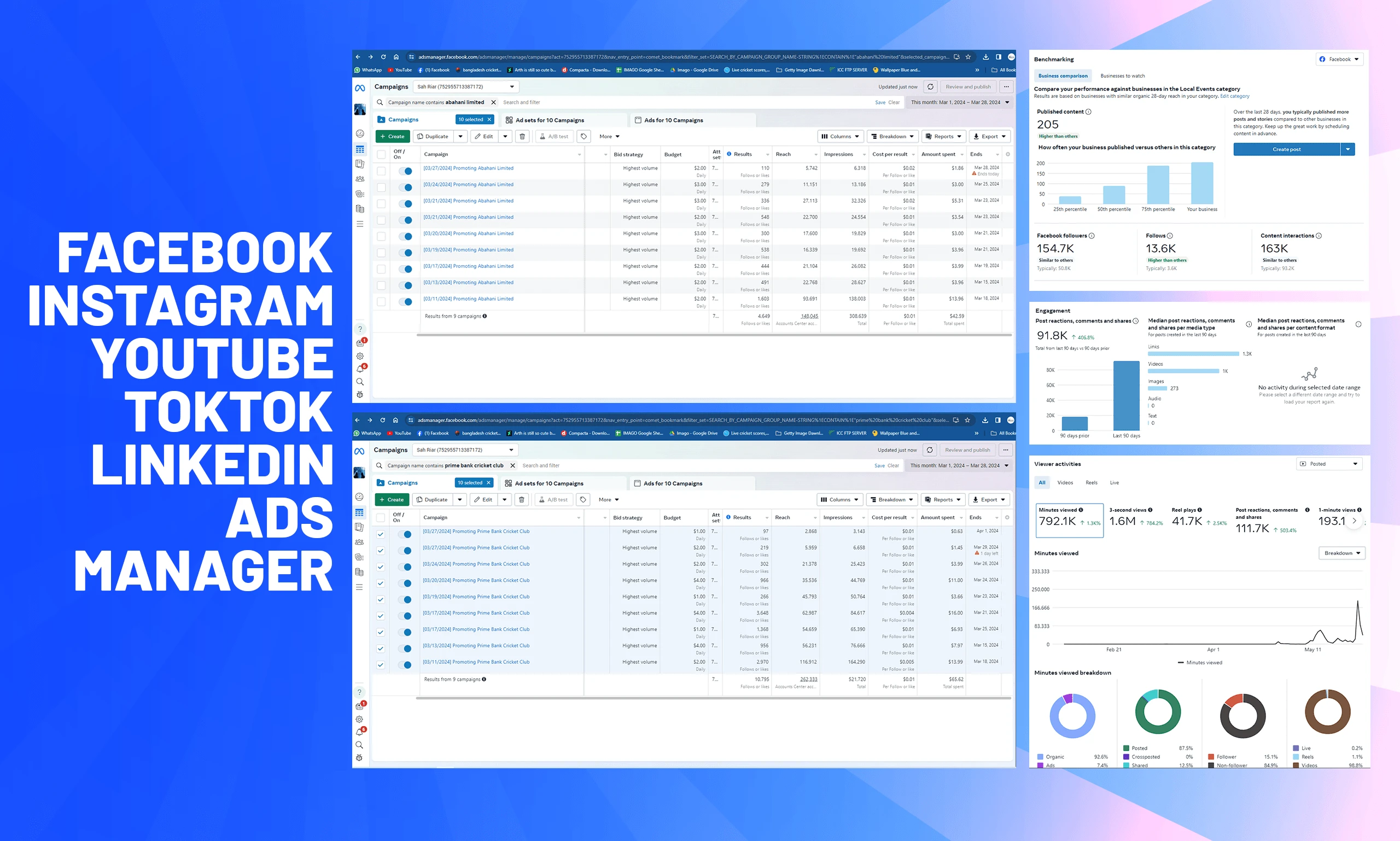Click the green Create button in Abahani window

click(392, 137)
